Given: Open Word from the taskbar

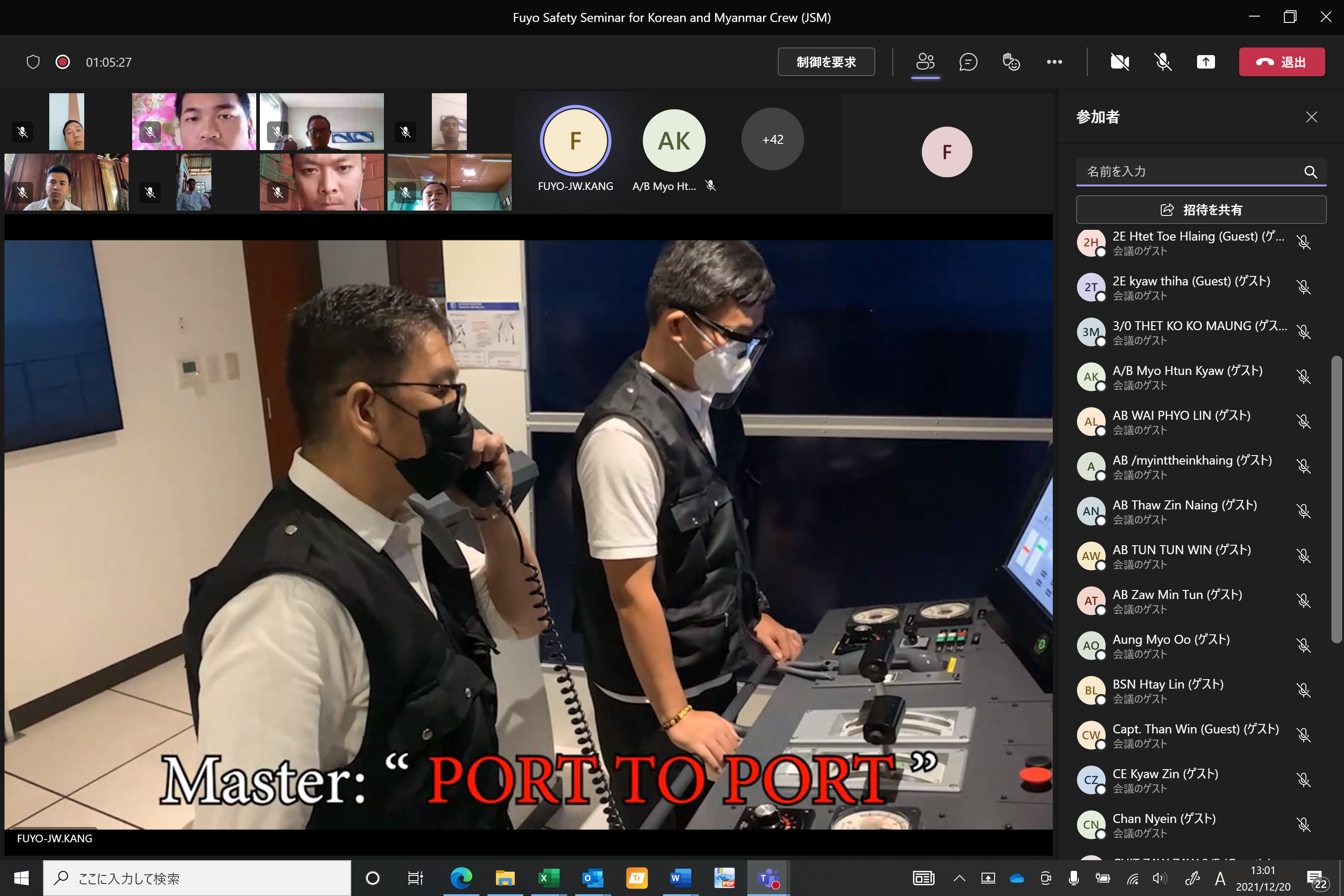Looking at the screenshot, I should click(680, 878).
